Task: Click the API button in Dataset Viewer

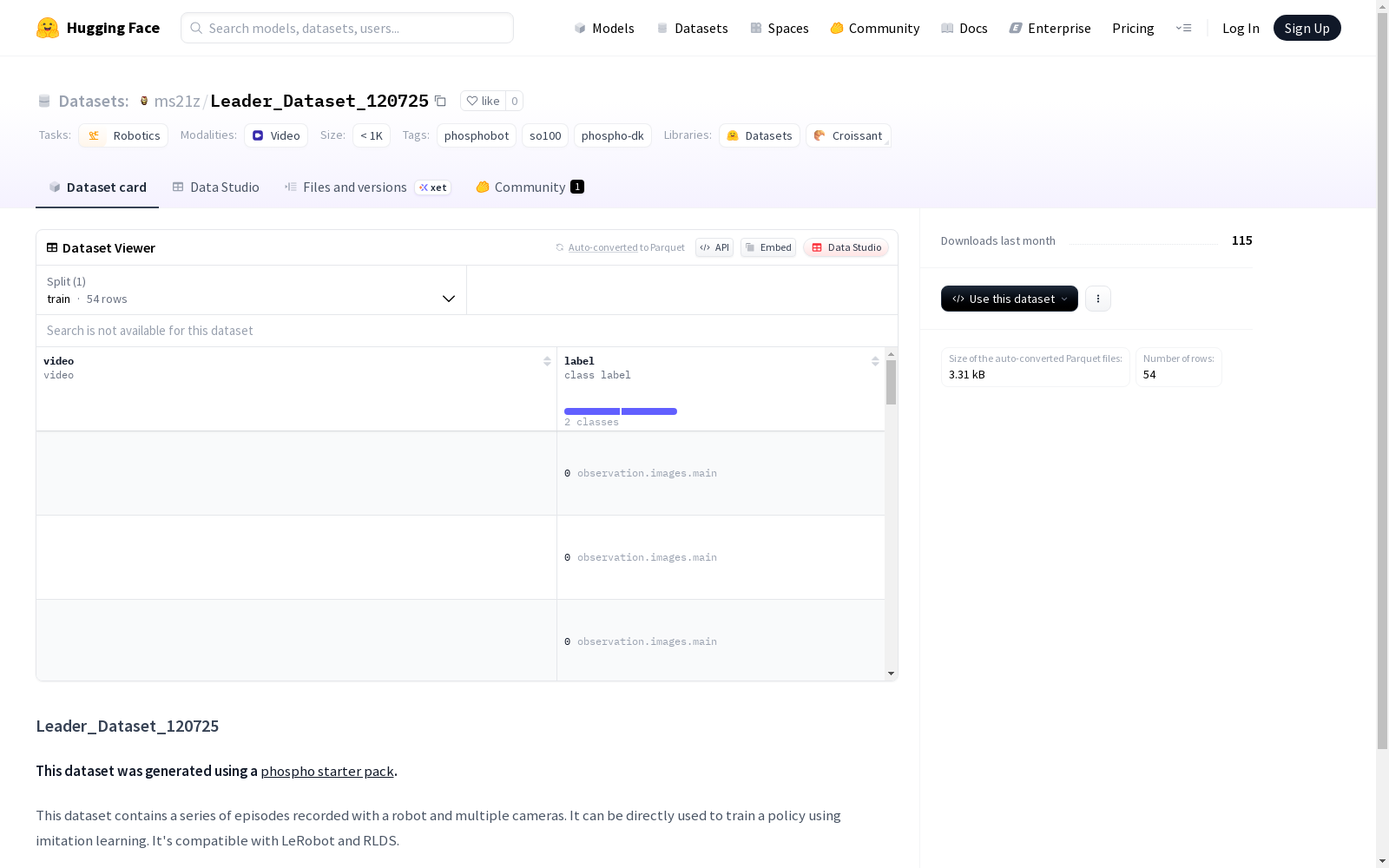Action: [714, 247]
